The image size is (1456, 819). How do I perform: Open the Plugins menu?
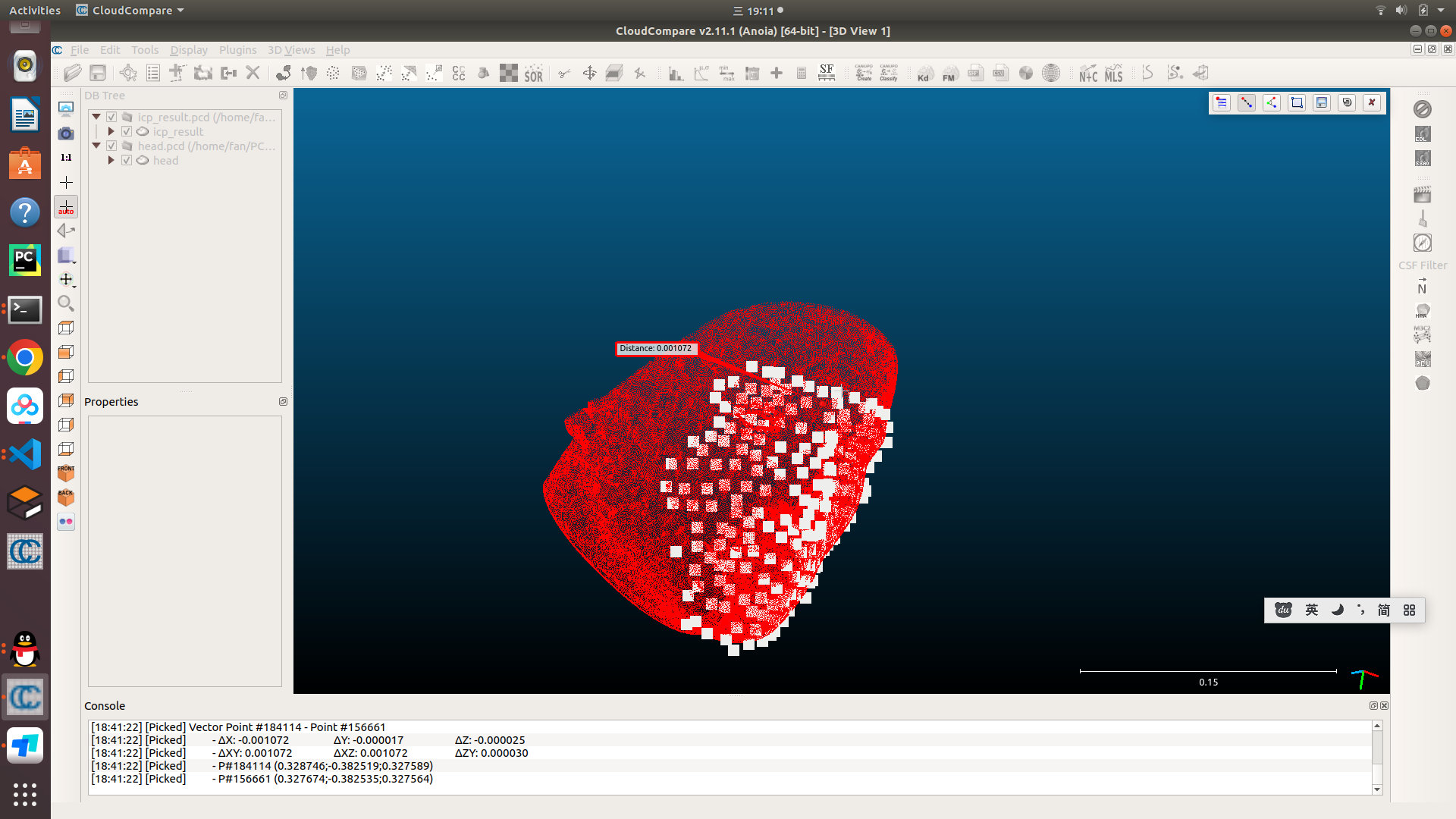click(237, 50)
